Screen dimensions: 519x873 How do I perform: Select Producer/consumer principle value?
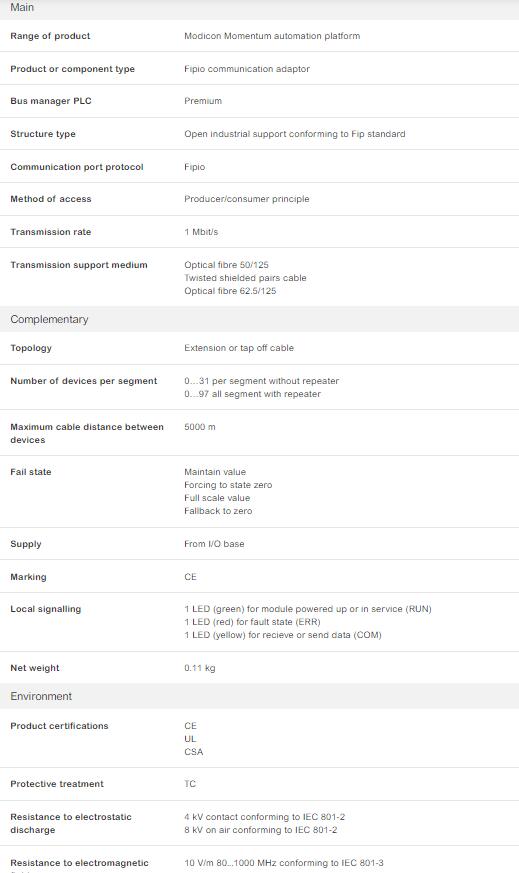(x=247, y=199)
